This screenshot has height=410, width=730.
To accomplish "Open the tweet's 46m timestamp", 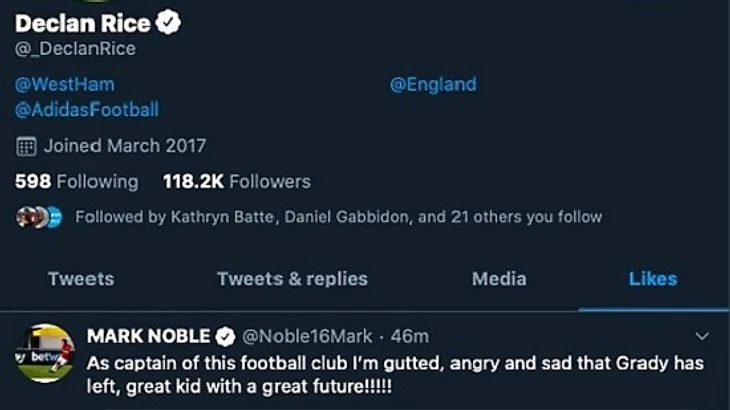I will (x=412, y=336).
